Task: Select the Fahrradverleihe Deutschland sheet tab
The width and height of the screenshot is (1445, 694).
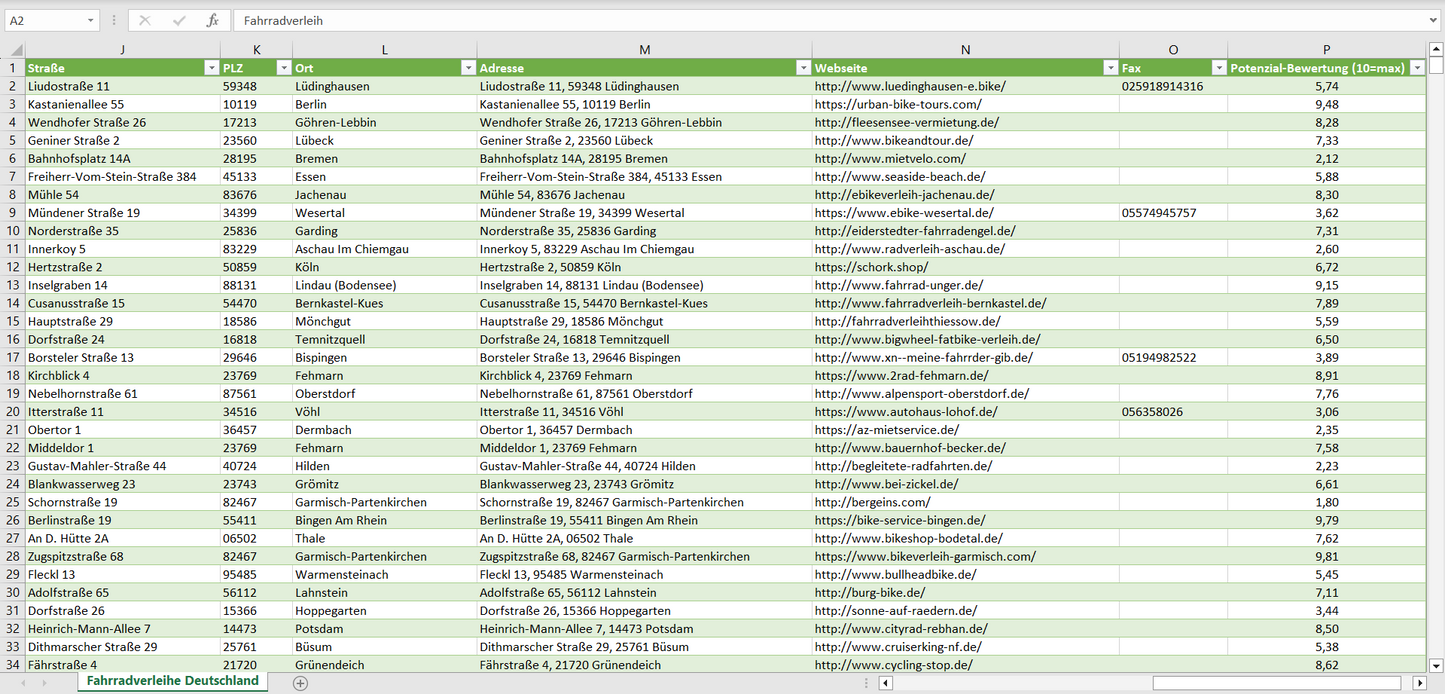Action: (x=172, y=681)
